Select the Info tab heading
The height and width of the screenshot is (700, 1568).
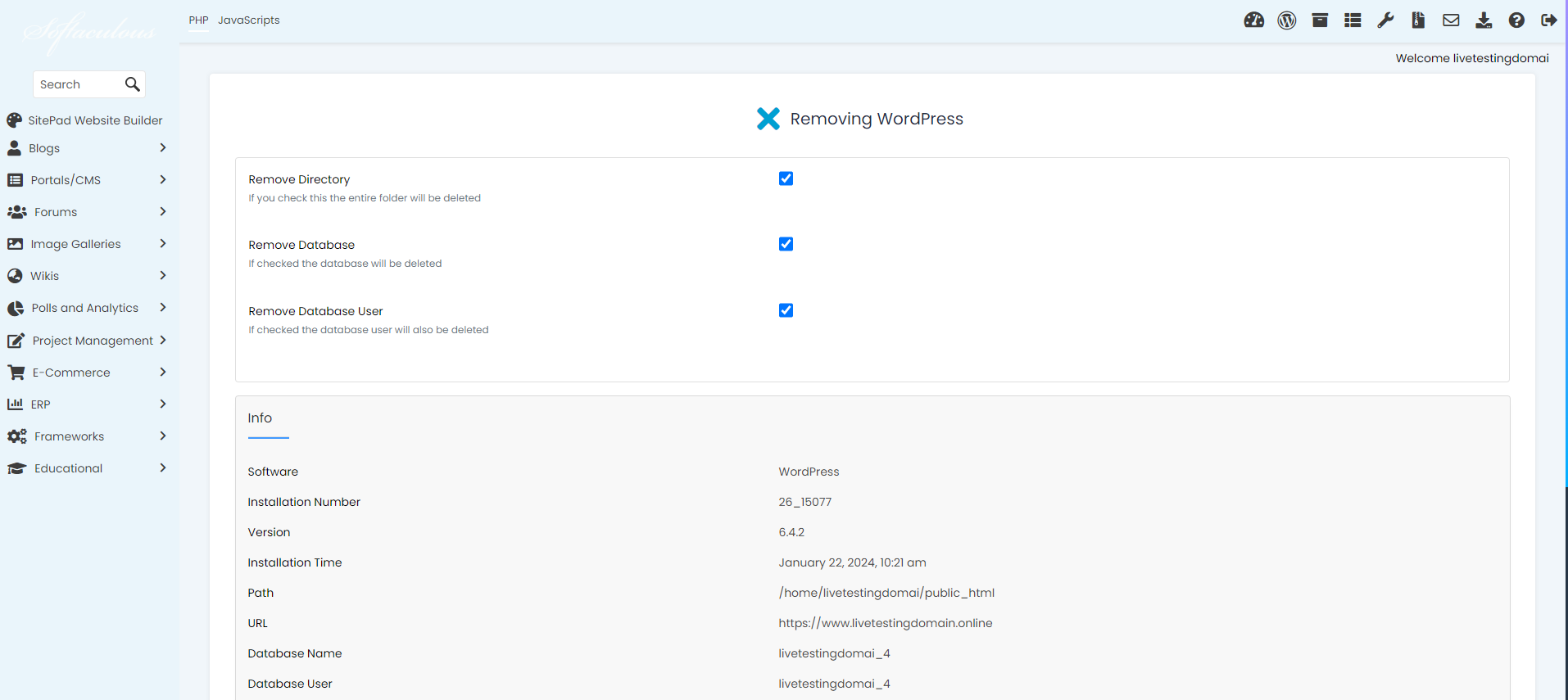click(x=260, y=418)
